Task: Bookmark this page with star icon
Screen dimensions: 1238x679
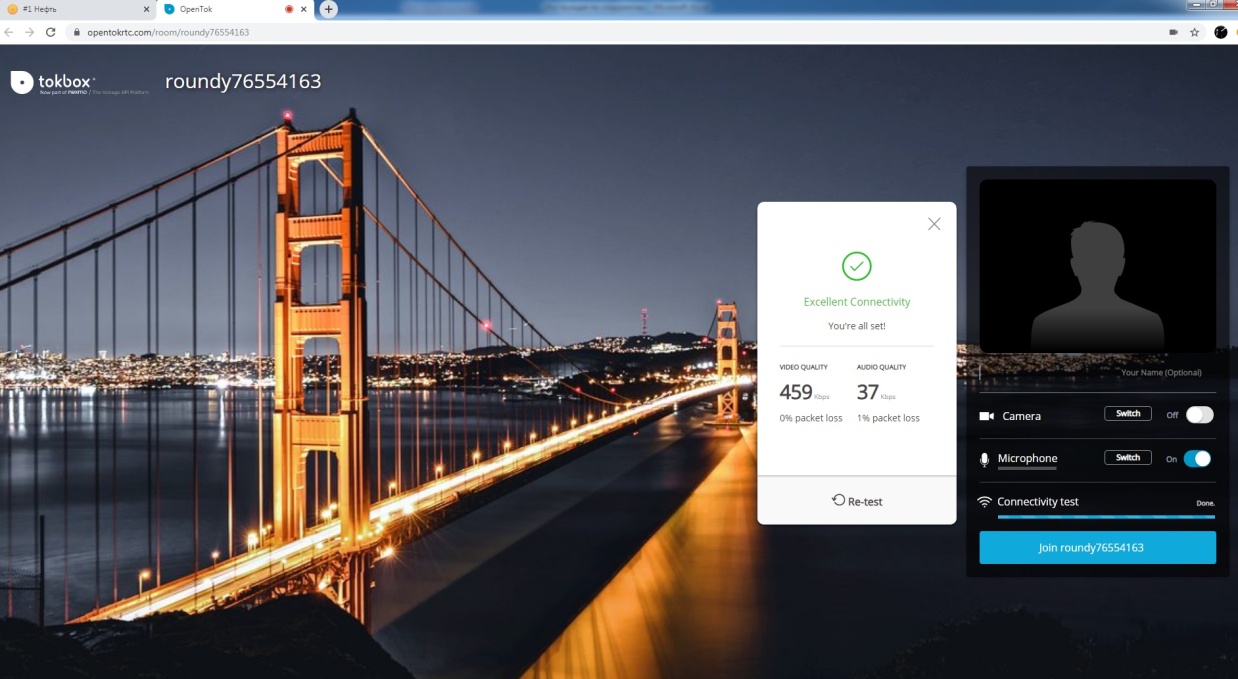Action: [x=1194, y=32]
